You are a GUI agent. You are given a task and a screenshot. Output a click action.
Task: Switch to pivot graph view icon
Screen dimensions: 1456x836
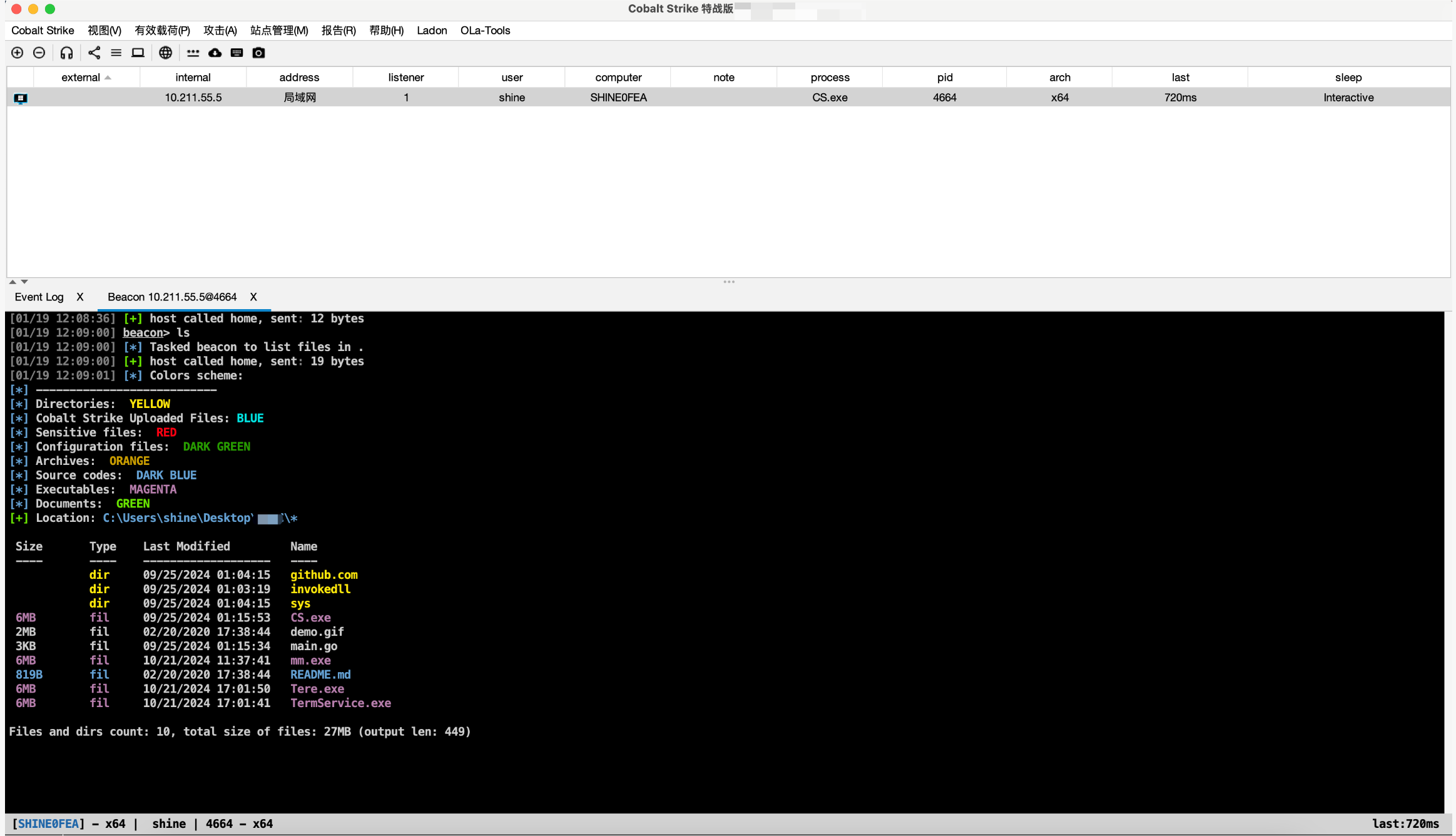pos(94,53)
